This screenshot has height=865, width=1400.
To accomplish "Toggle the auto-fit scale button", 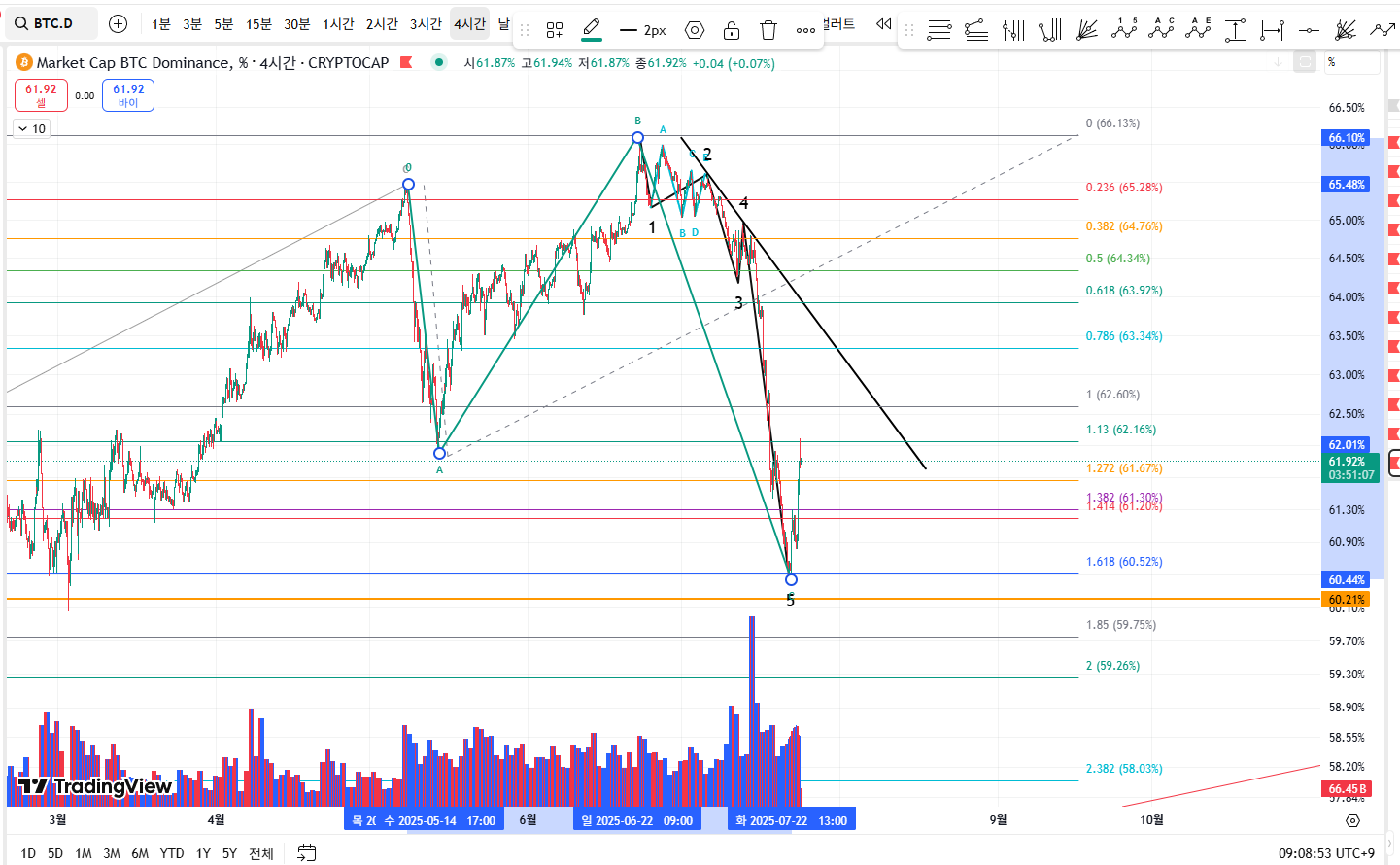I will (1306, 62).
